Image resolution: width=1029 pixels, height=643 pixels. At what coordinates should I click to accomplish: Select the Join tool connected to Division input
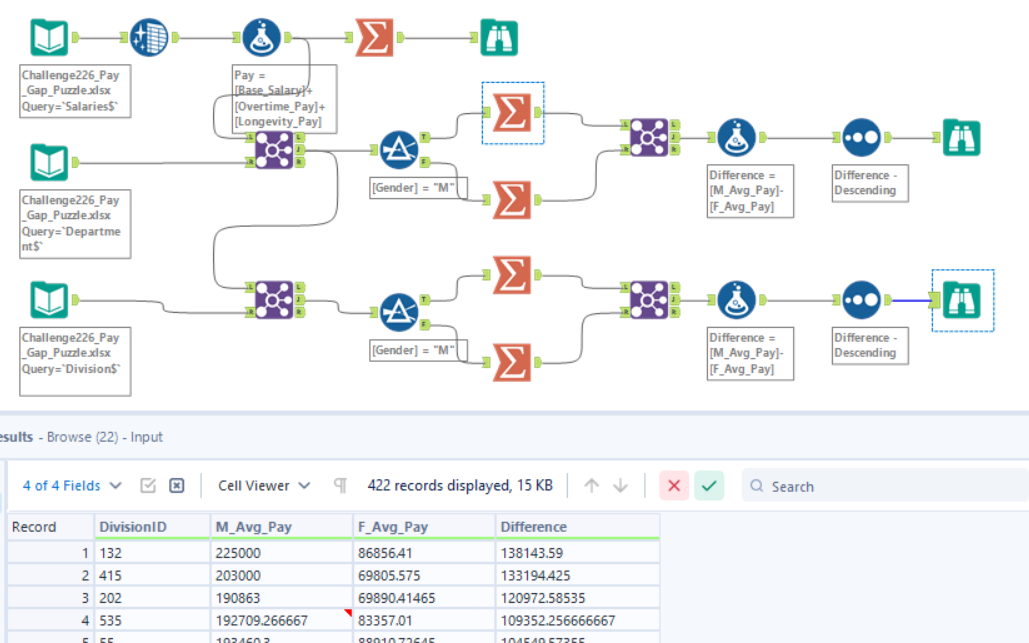(x=274, y=300)
